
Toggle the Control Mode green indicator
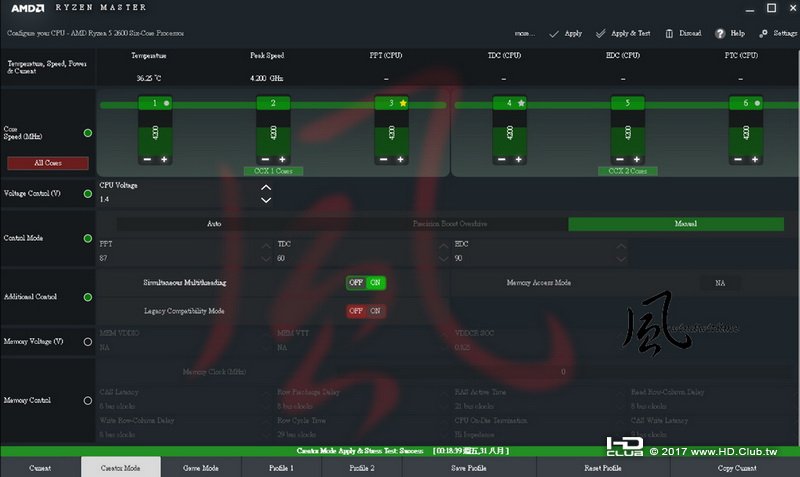pos(88,238)
